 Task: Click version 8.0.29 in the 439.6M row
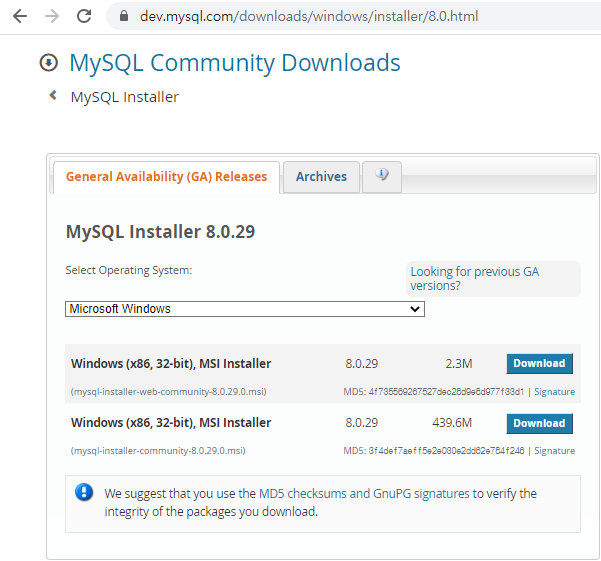361,423
